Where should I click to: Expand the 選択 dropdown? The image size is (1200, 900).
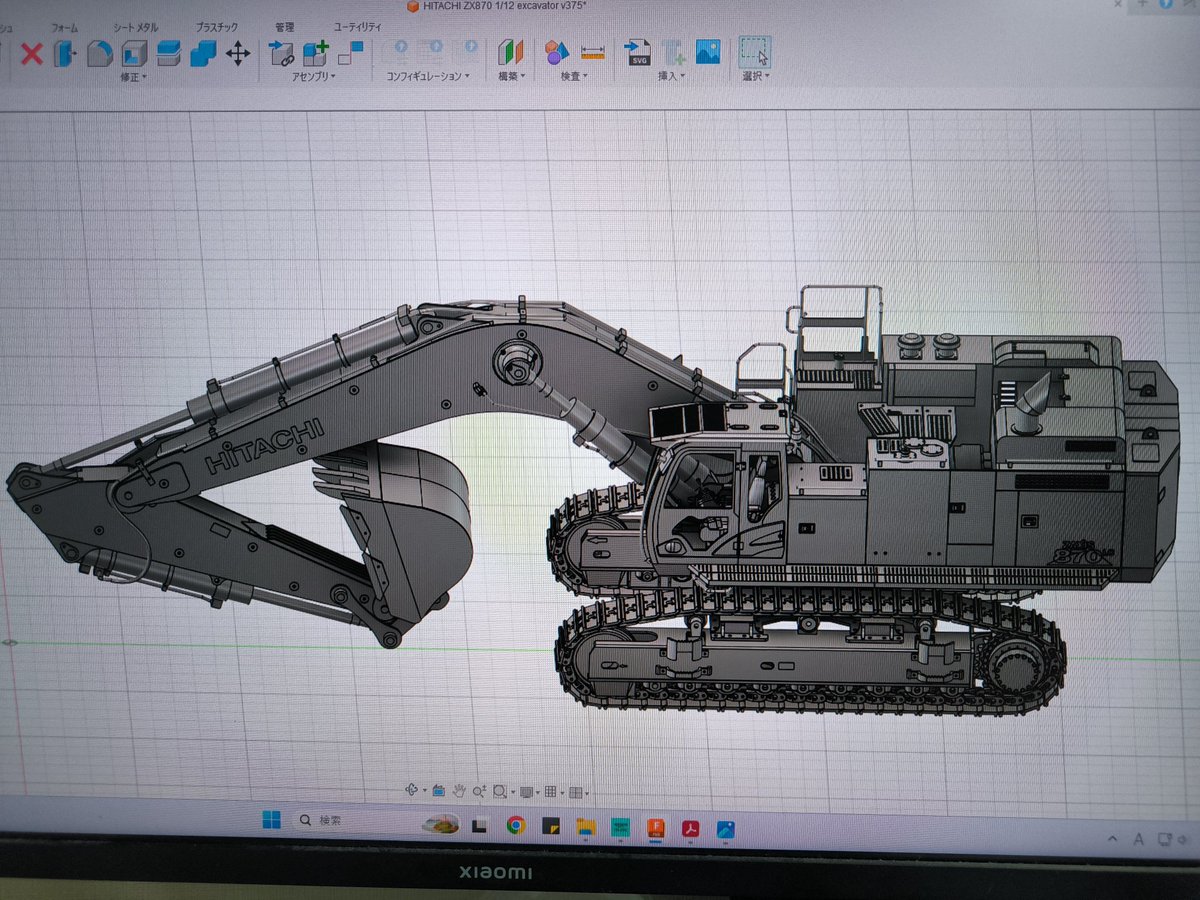(755, 76)
